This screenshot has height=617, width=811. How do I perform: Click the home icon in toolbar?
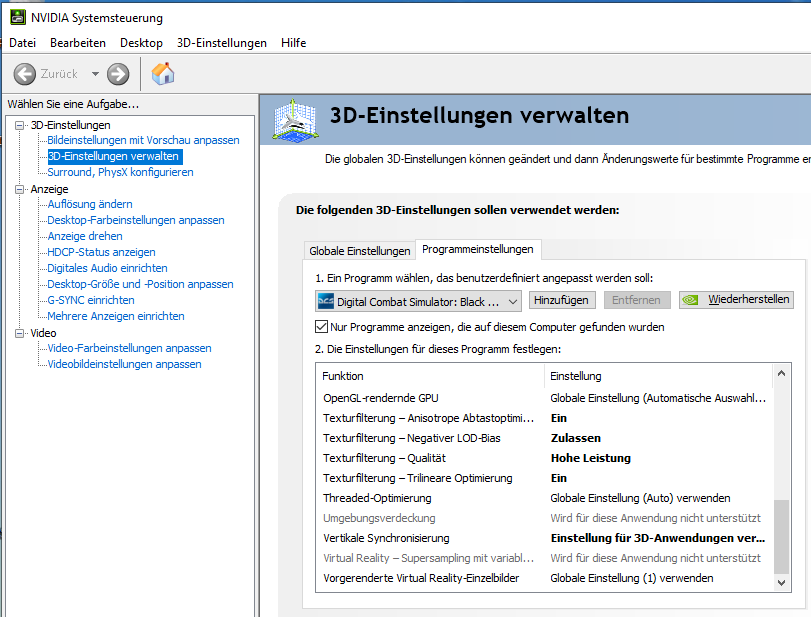(x=163, y=73)
